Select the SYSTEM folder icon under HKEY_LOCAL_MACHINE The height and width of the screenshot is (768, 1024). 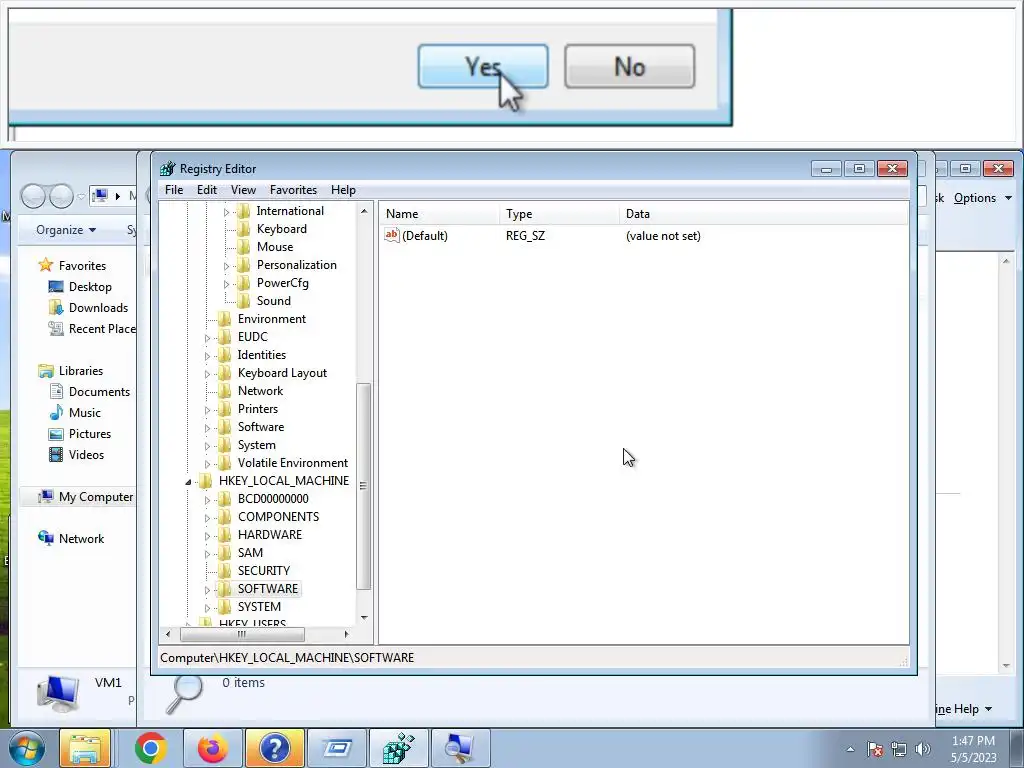[225, 606]
